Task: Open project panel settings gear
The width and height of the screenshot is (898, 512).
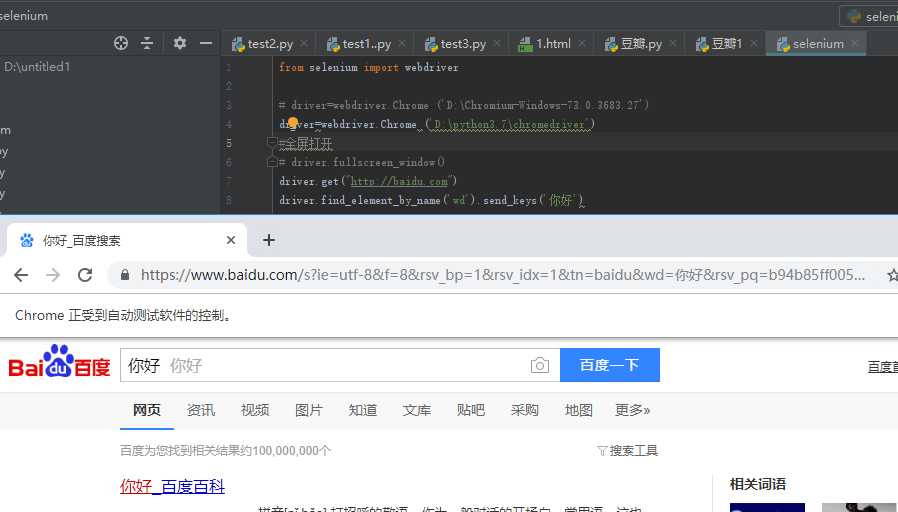Action: click(180, 43)
